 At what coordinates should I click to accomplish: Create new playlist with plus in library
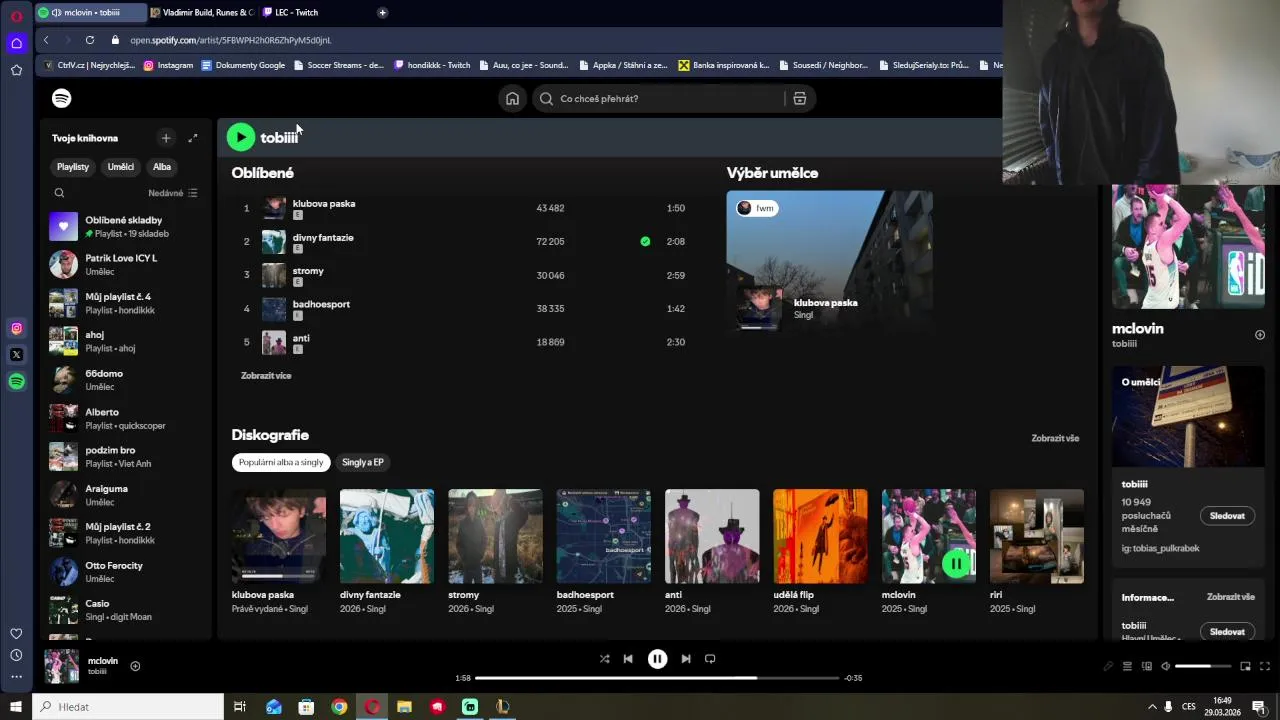tap(166, 138)
